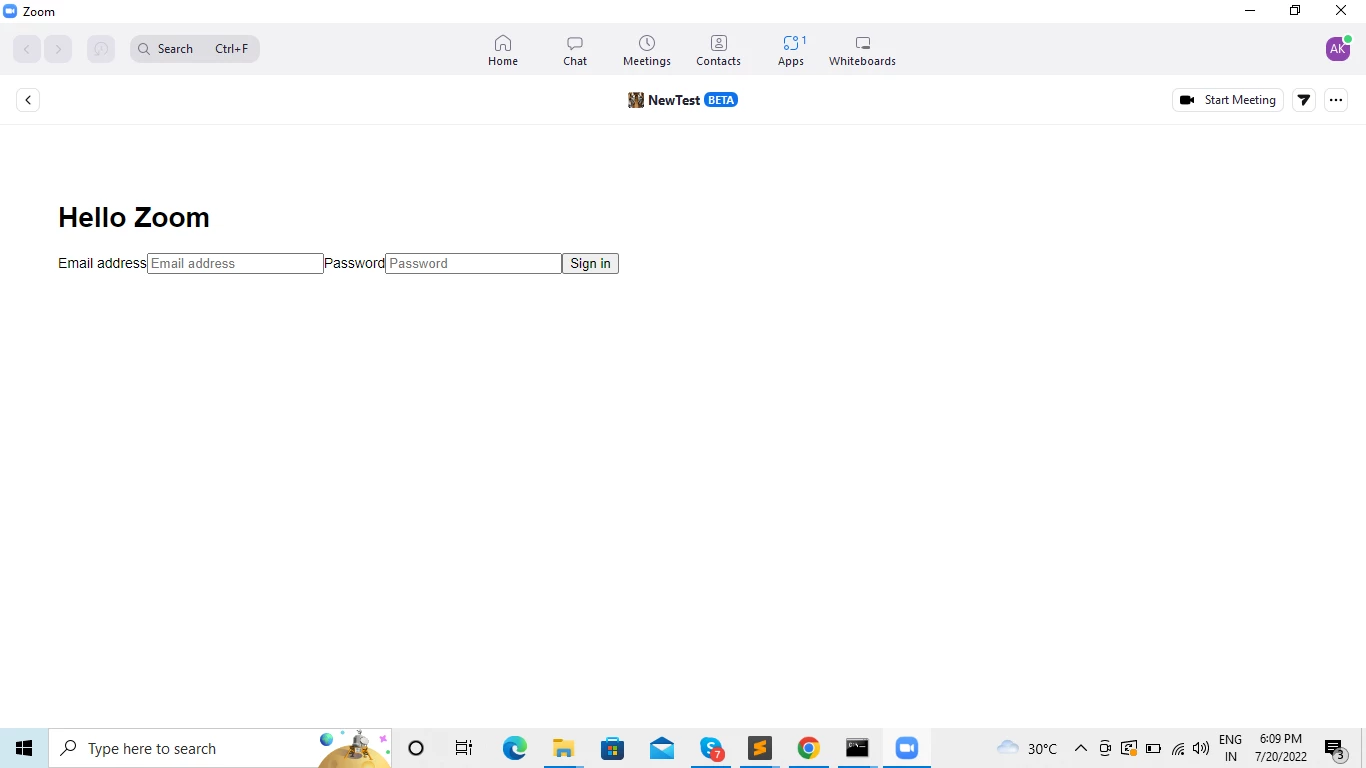Open Skype from the taskbar
This screenshot has width=1366, height=768.
click(711, 748)
